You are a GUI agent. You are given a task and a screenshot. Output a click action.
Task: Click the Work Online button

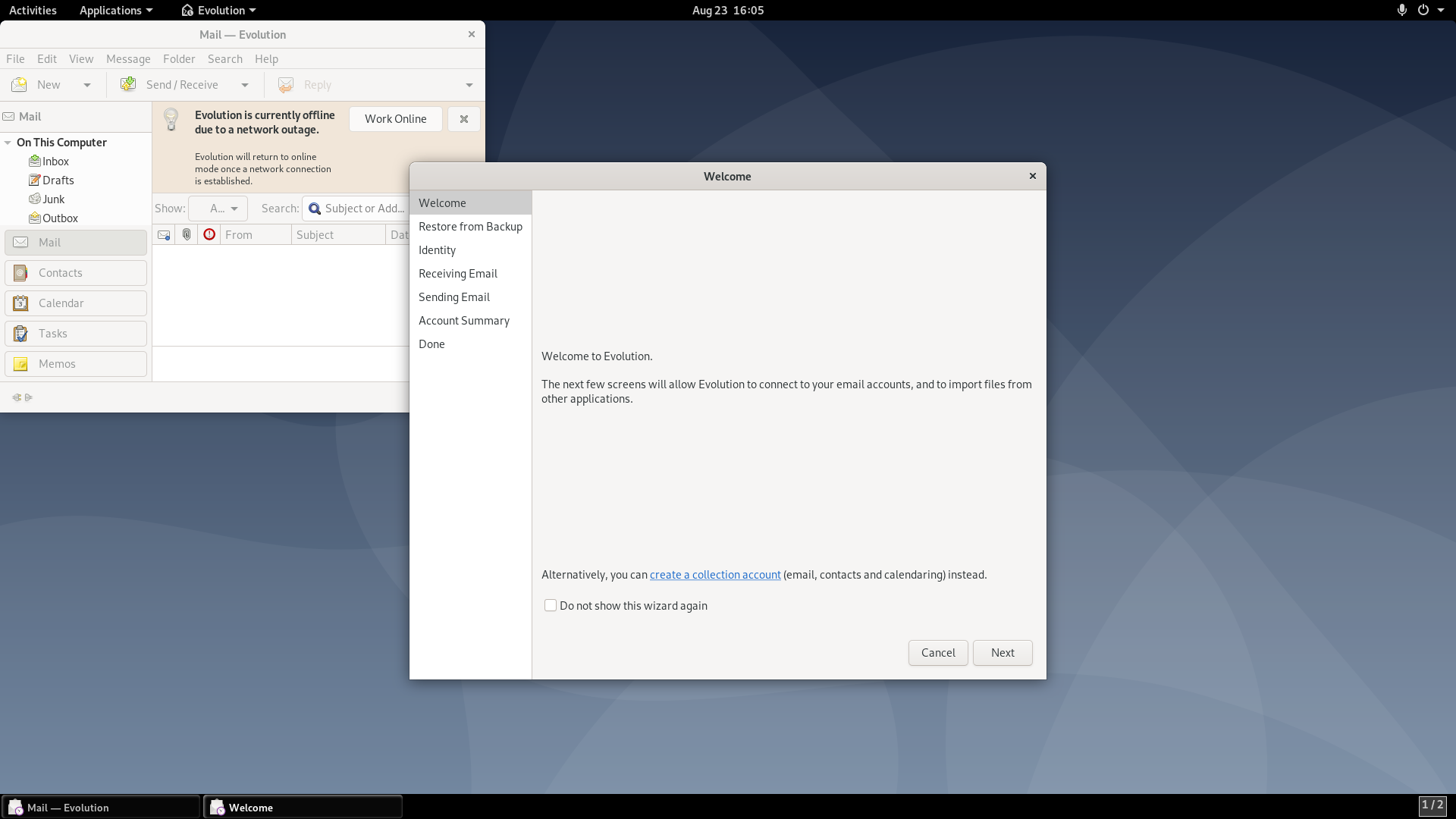click(396, 119)
